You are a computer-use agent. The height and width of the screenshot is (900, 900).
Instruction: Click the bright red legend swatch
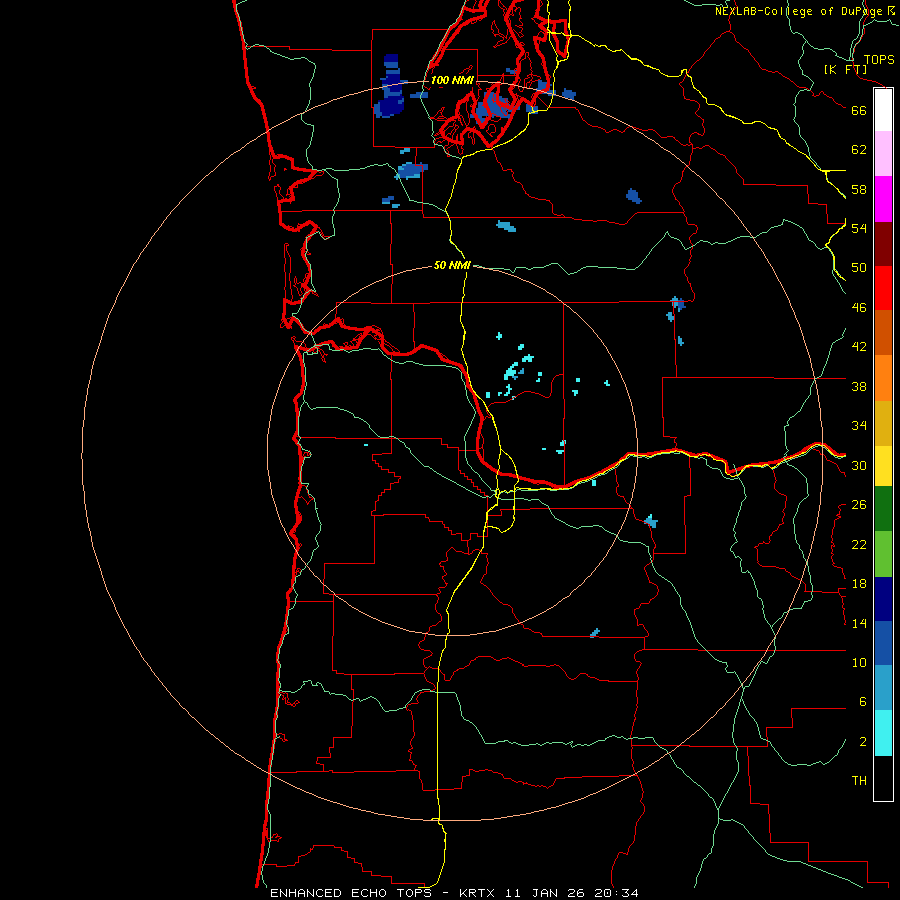(883, 288)
